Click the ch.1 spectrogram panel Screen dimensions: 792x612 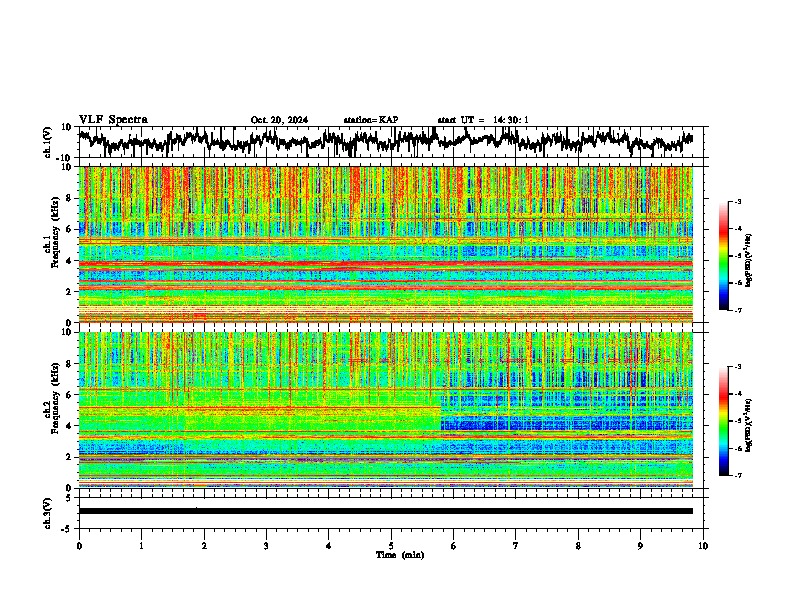point(386,244)
